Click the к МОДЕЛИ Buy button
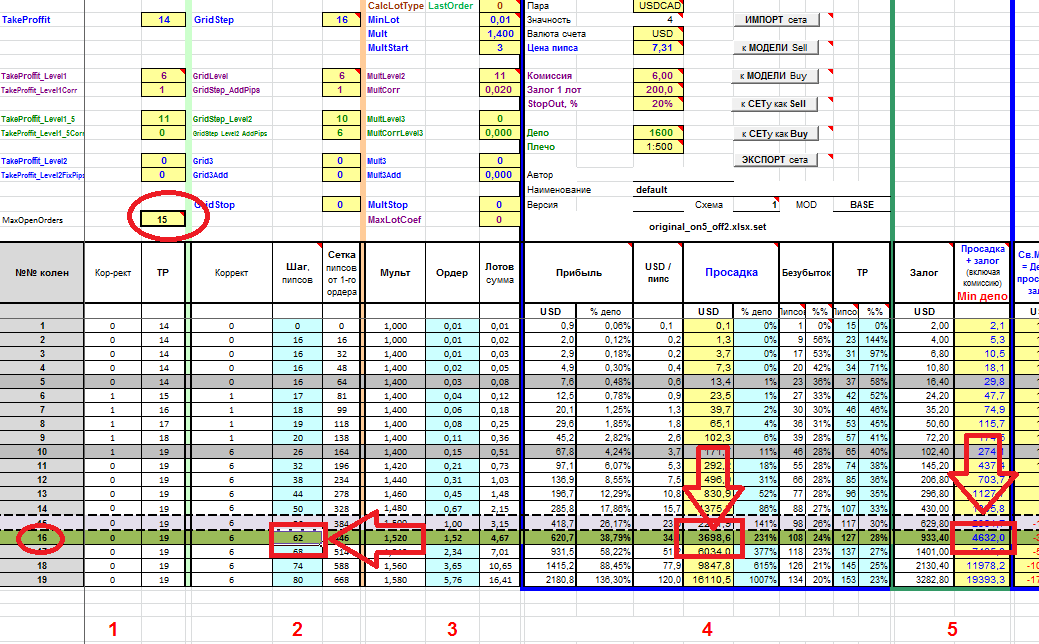The height and width of the screenshot is (644, 1039). 775,76
